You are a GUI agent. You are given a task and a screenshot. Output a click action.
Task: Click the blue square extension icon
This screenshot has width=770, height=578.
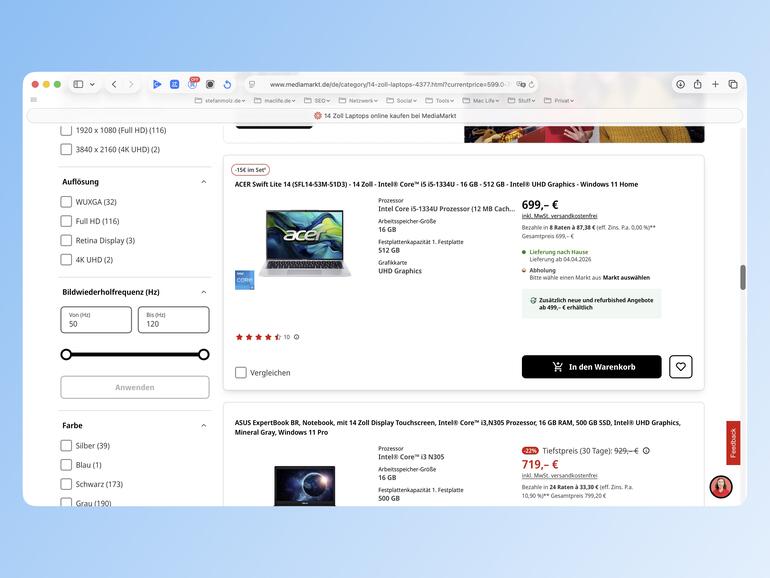point(174,84)
